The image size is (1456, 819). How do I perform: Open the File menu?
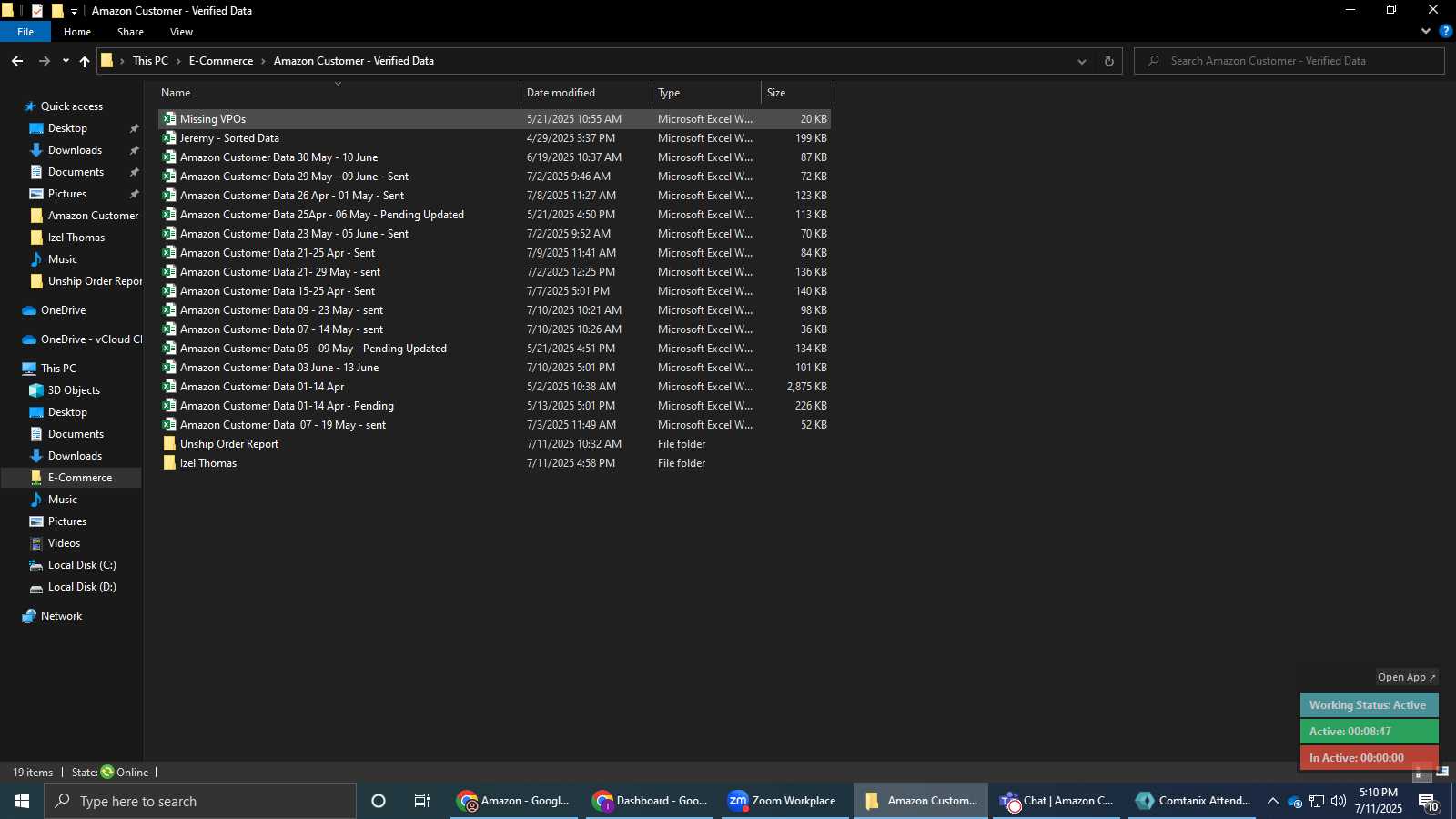[25, 32]
